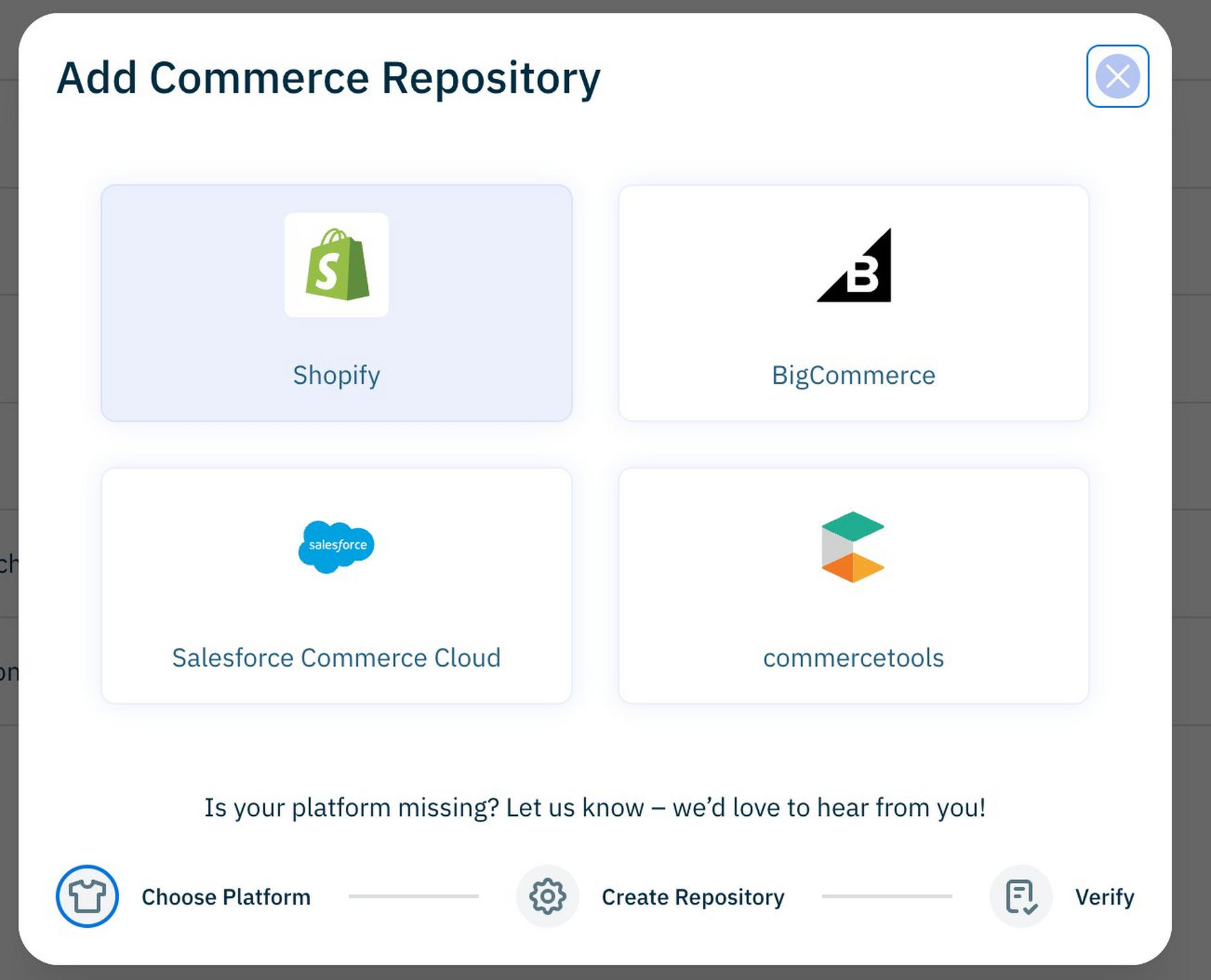Click the Shopify bag logo
The image size is (1211, 980).
click(x=337, y=265)
